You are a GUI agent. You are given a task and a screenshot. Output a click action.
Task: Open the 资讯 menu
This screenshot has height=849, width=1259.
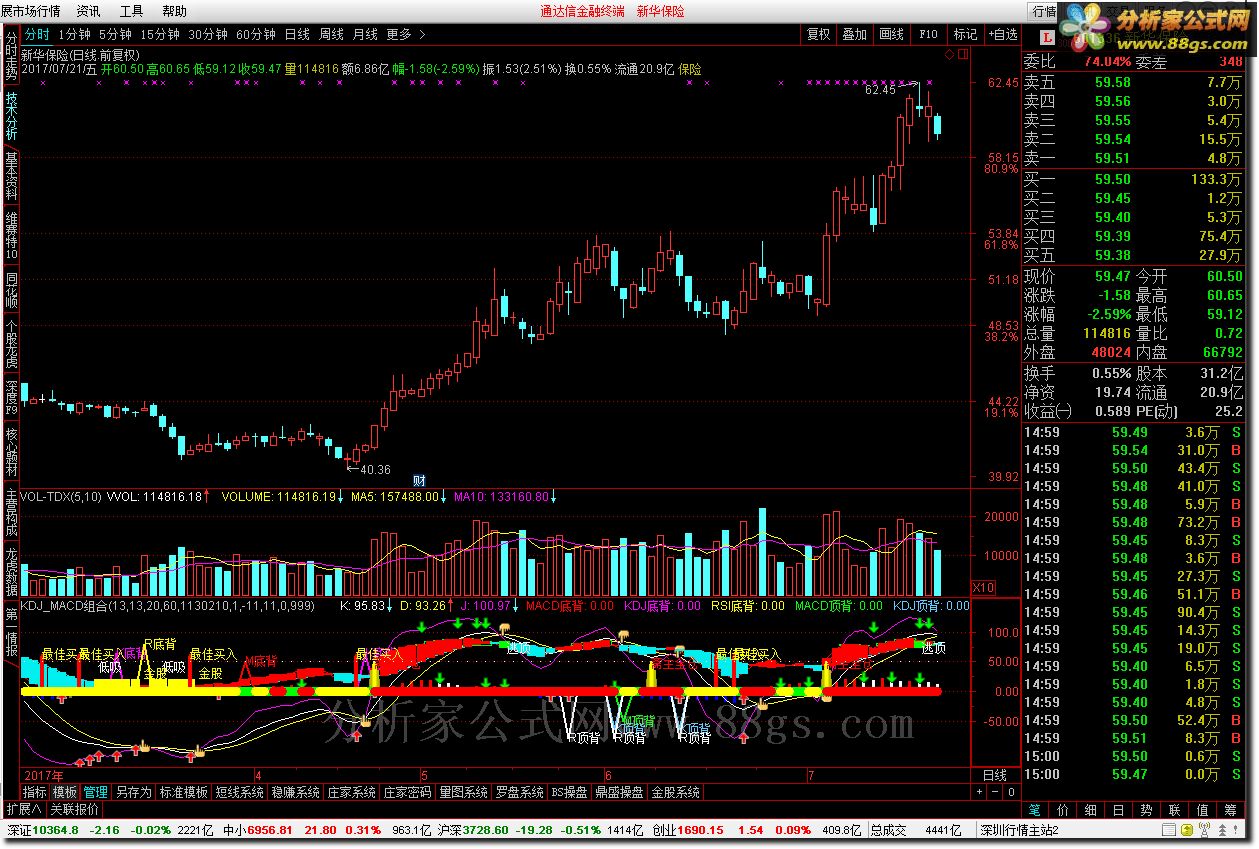88,11
